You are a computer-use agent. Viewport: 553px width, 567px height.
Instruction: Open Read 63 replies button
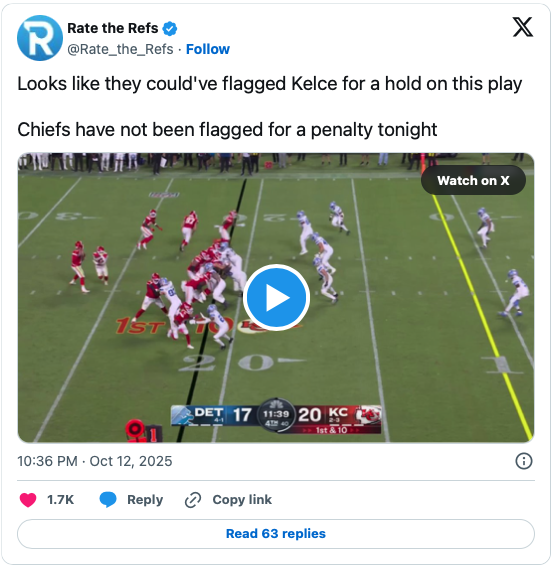(276, 534)
